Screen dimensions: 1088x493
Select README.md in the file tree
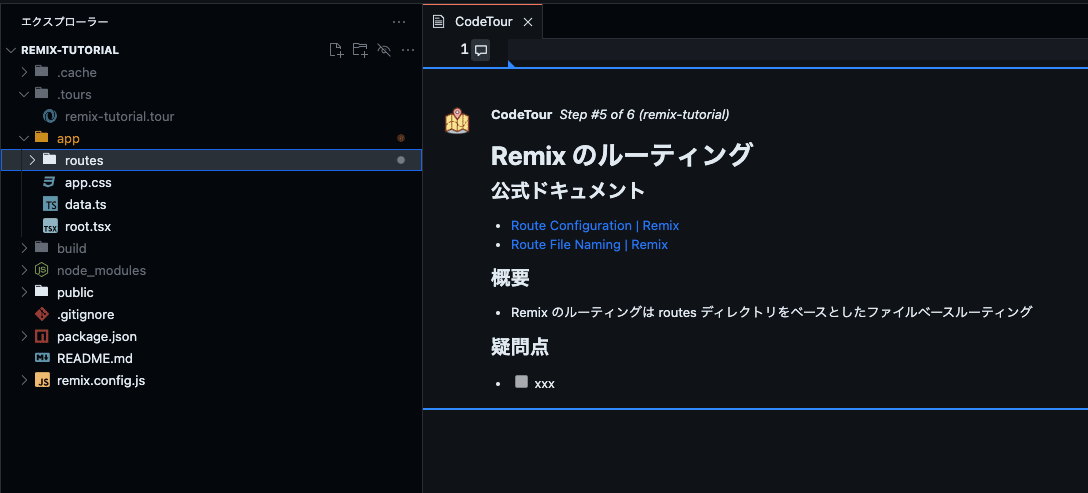coord(94,358)
